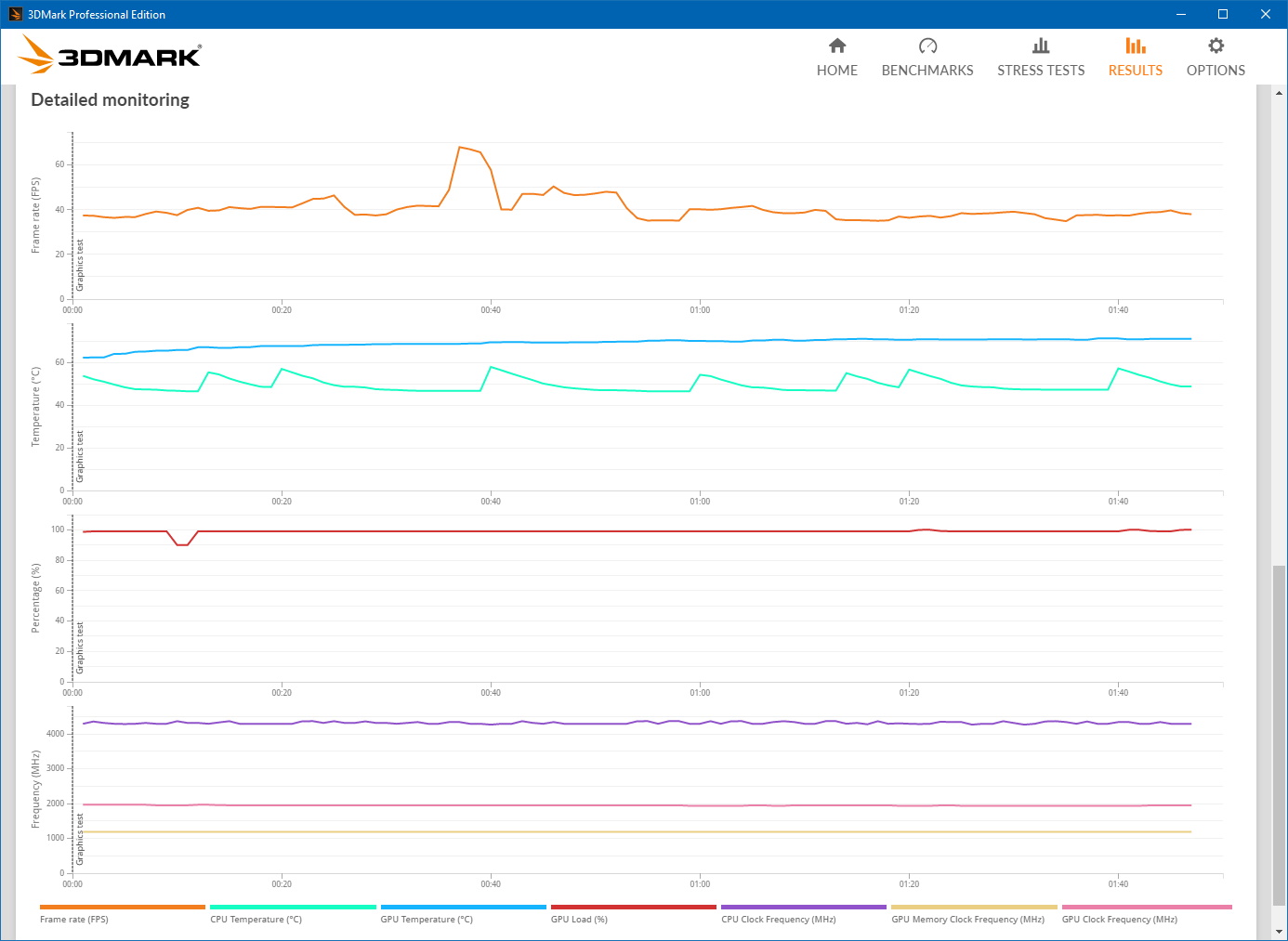Click the 3DMark logo
This screenshot has height=941, width=1288.
[x=111, y=56]
